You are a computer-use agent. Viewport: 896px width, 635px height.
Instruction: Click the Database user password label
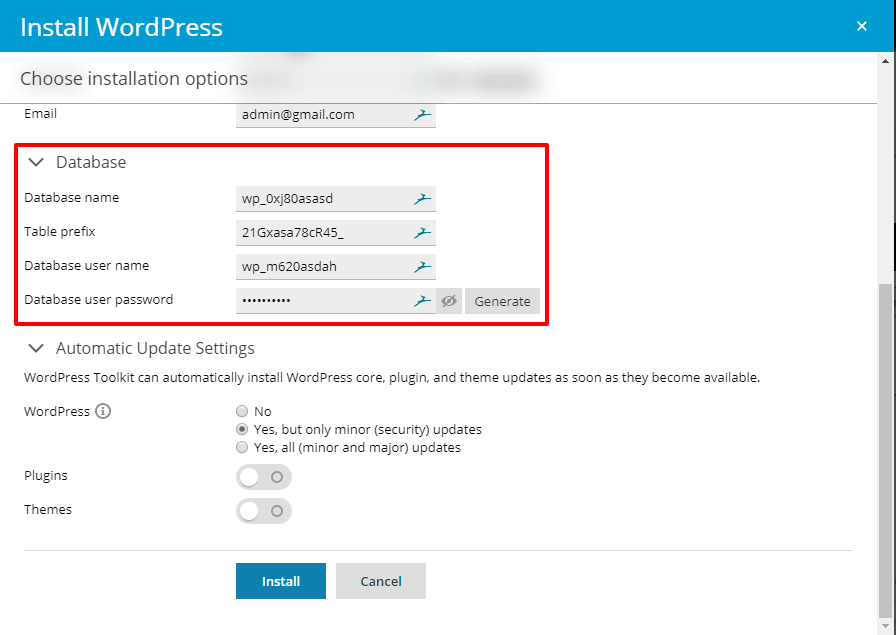click(98, 299)
